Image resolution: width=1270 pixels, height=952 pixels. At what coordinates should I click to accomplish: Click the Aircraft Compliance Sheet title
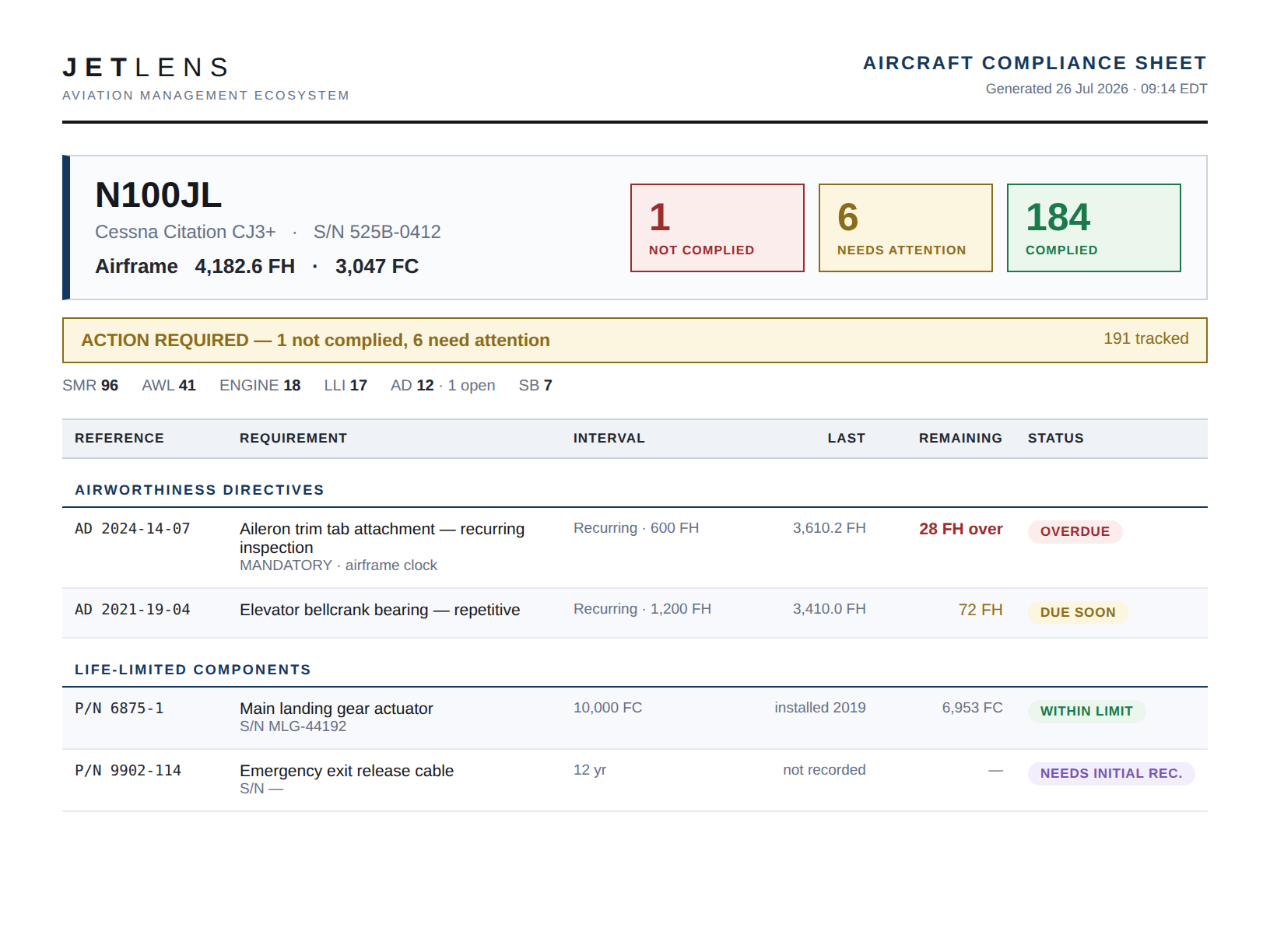click(1035, 63)
